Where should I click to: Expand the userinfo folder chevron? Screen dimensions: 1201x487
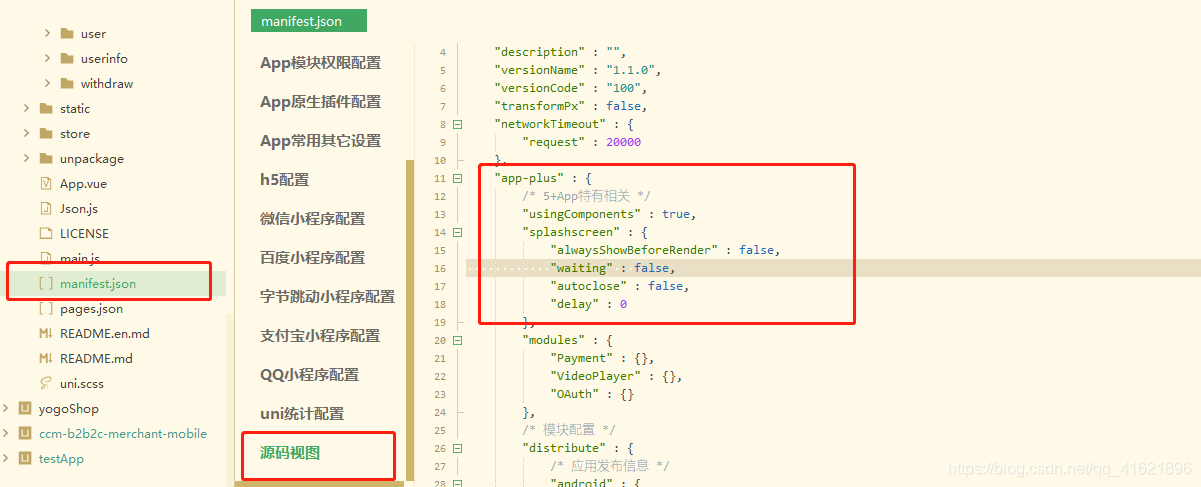47,58
